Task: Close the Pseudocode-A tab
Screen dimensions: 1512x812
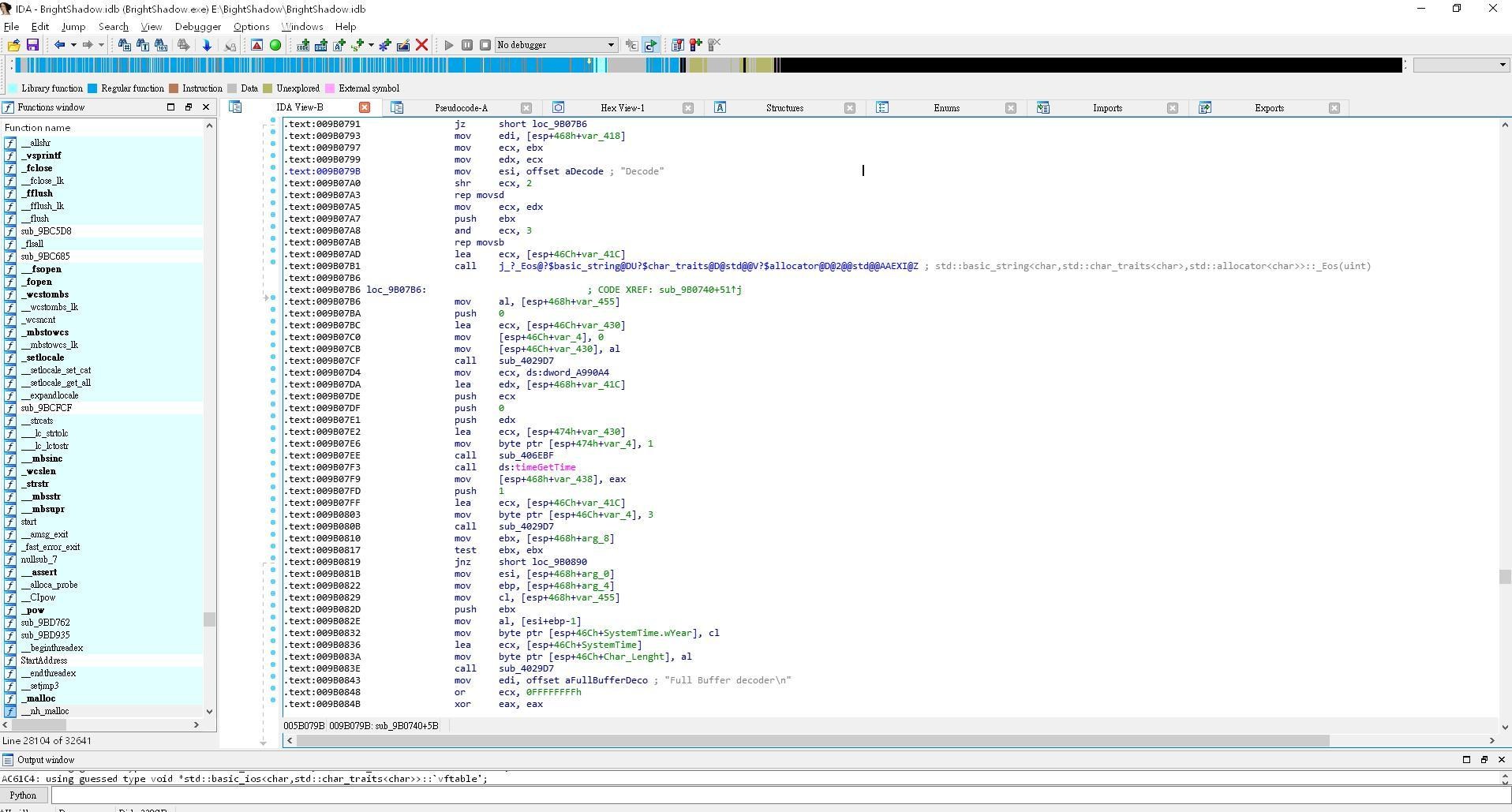Action: pos(526,108)
